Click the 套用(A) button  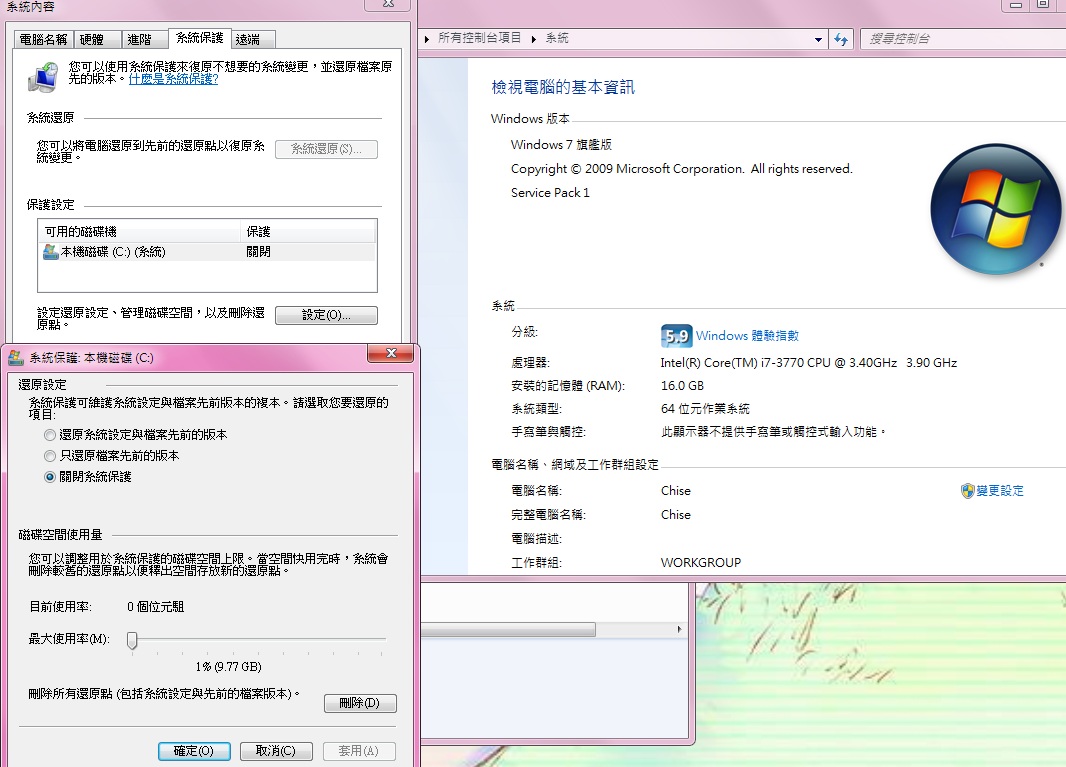(x=359, y=751)
